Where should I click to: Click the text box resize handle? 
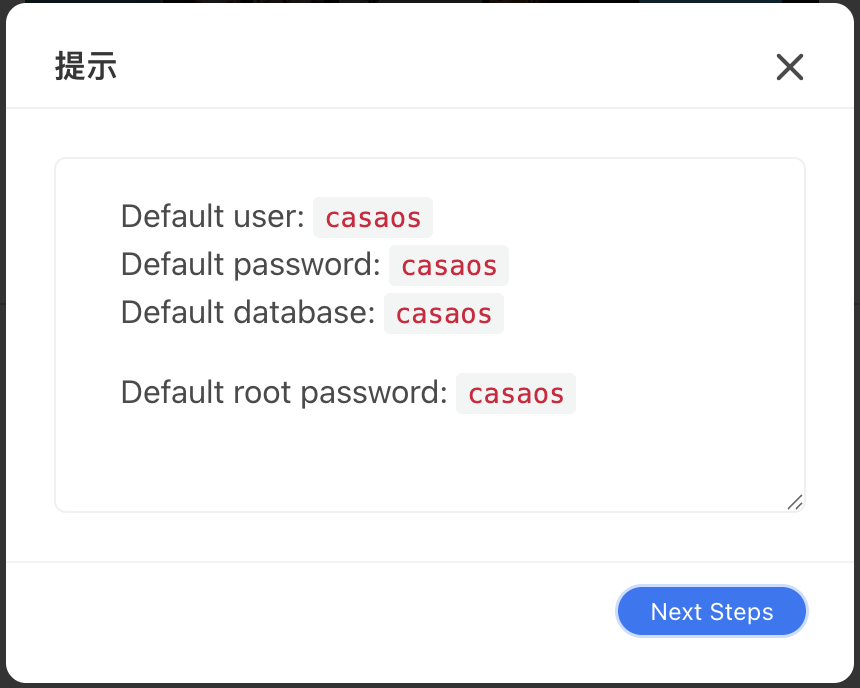pyautogui.click(x=795, y=502)
